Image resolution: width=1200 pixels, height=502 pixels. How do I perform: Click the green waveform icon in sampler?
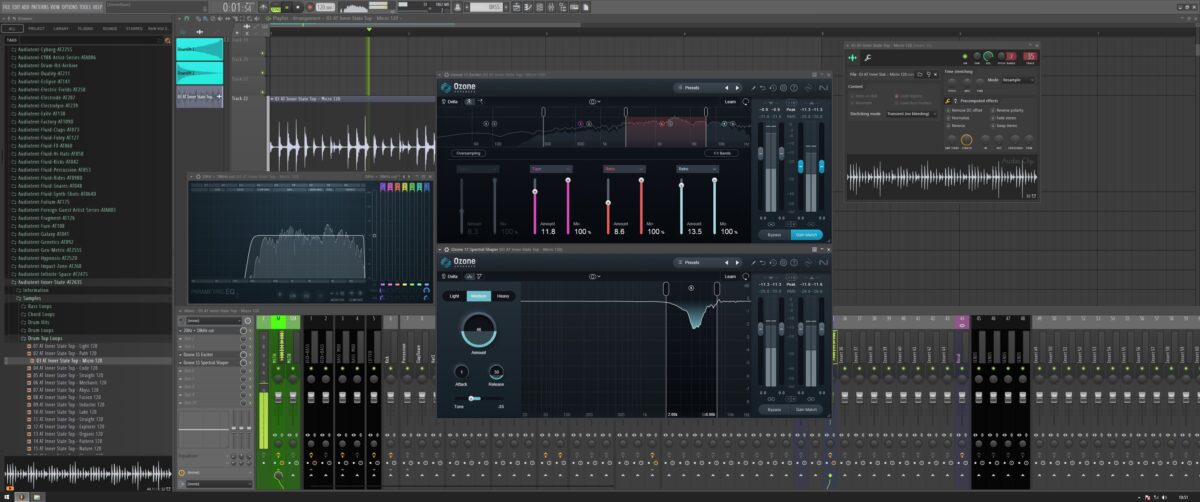[853, 59]
